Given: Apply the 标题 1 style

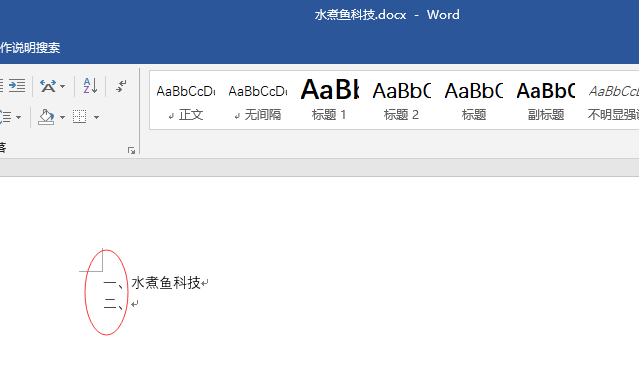Looking at the screenshot, I should coord(329,100).
